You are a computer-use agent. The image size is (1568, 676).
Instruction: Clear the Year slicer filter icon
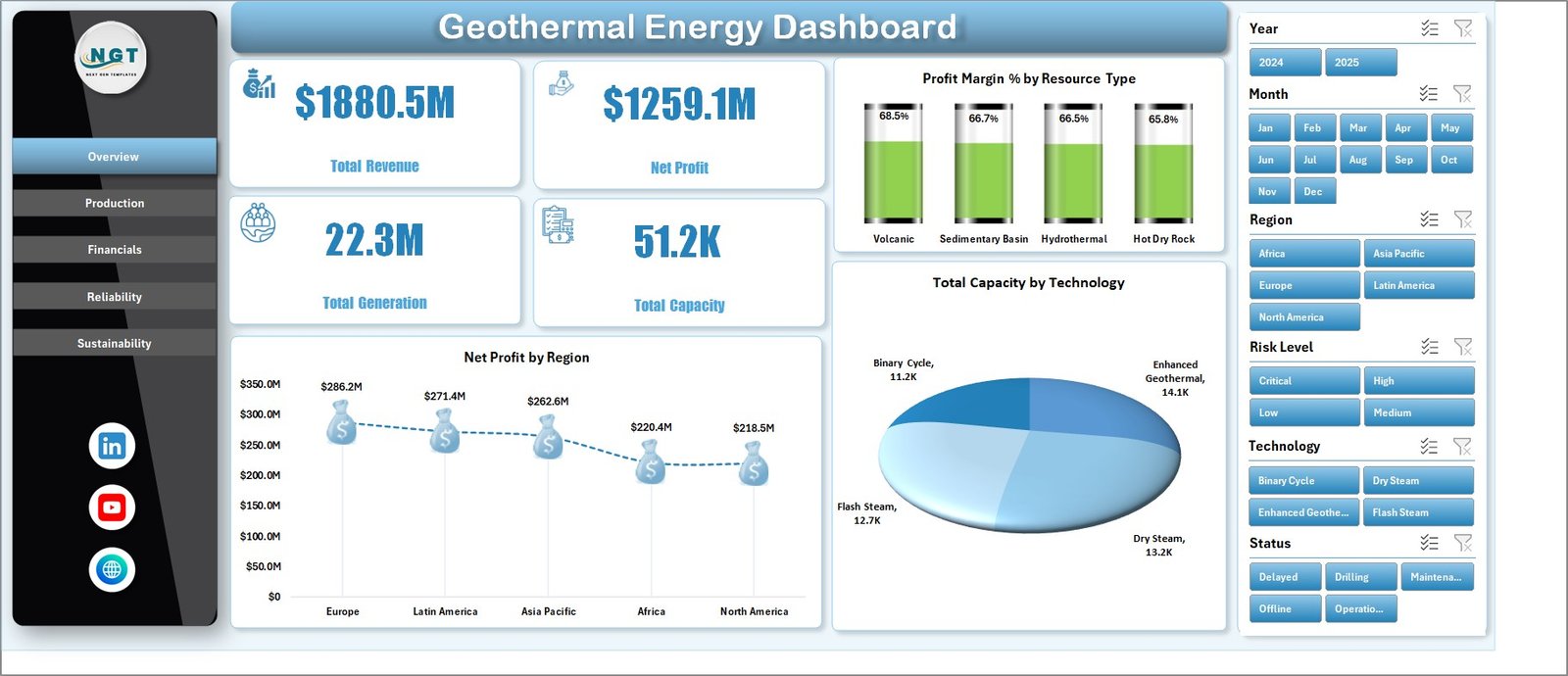click(x=1463, y=28)
